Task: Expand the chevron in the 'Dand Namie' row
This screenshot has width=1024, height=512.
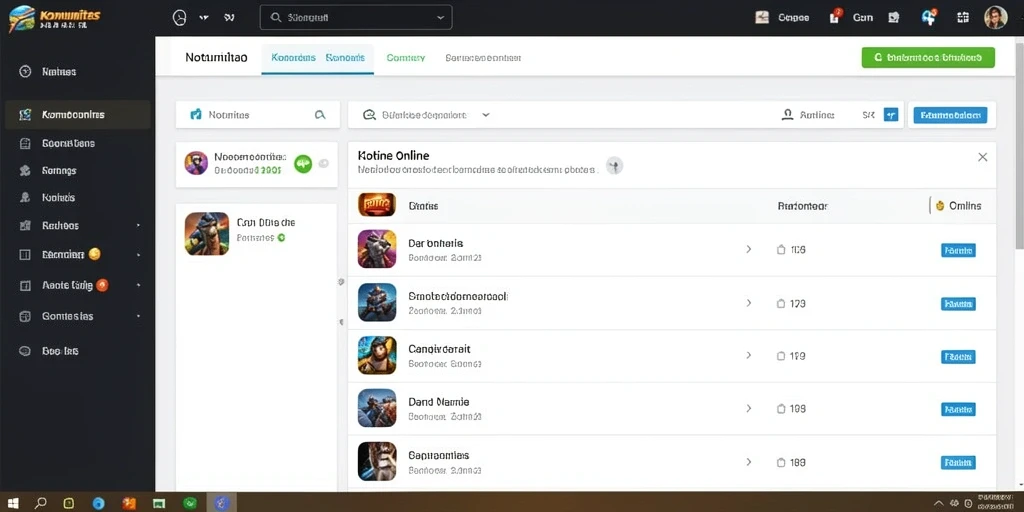Action: pos(748,409)
